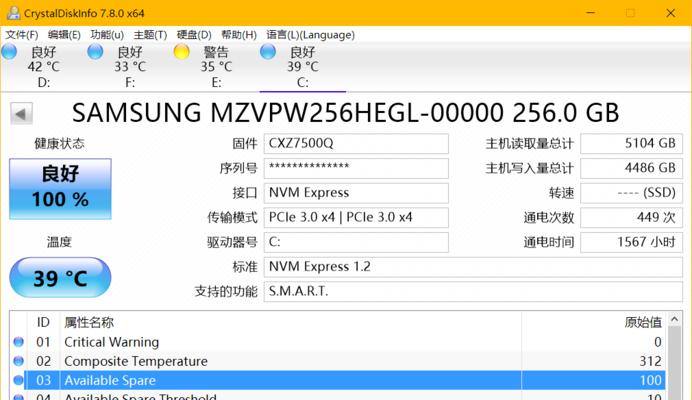Click the 温度 label
The width and height of the screenshot is (692, 400).
click(59, 242)
